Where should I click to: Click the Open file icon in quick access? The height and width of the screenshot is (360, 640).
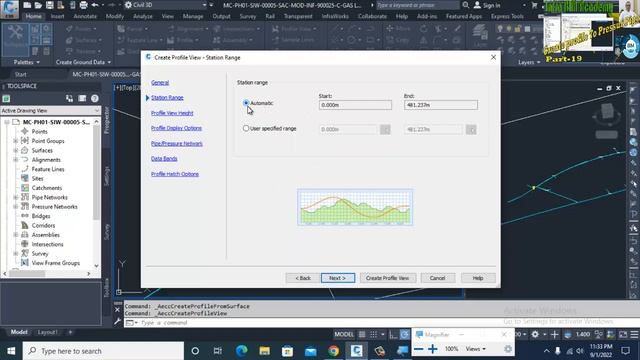(x=38, y=5)
